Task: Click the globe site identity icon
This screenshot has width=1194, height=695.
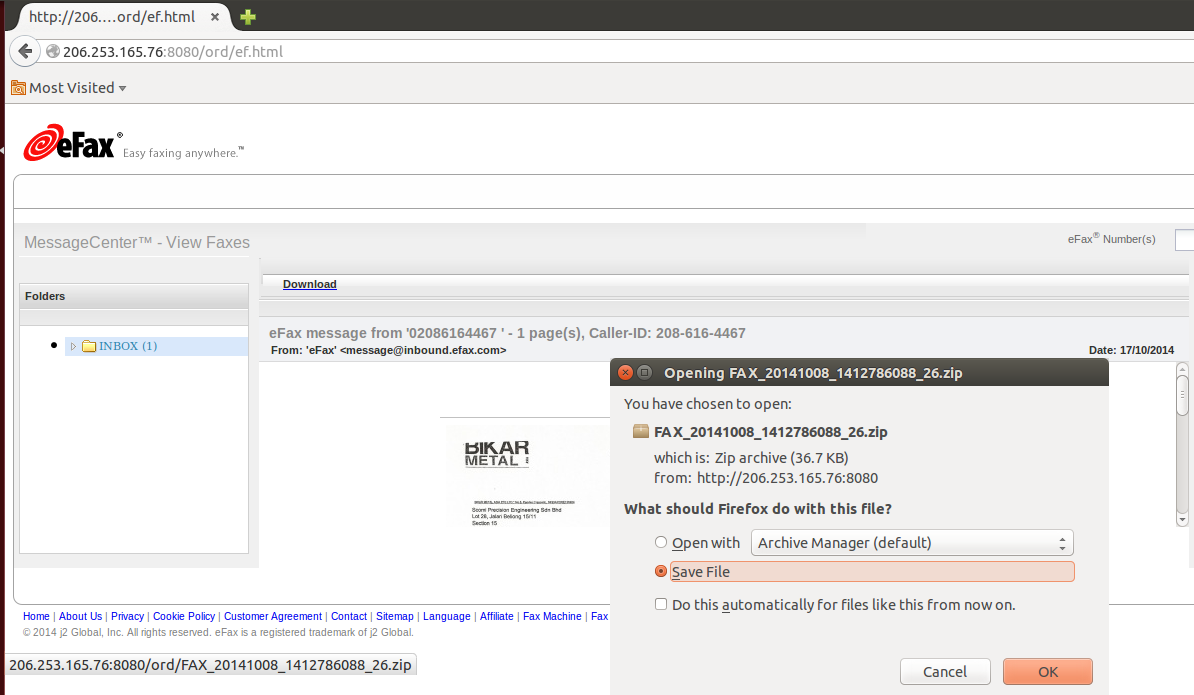Action: 53,51
